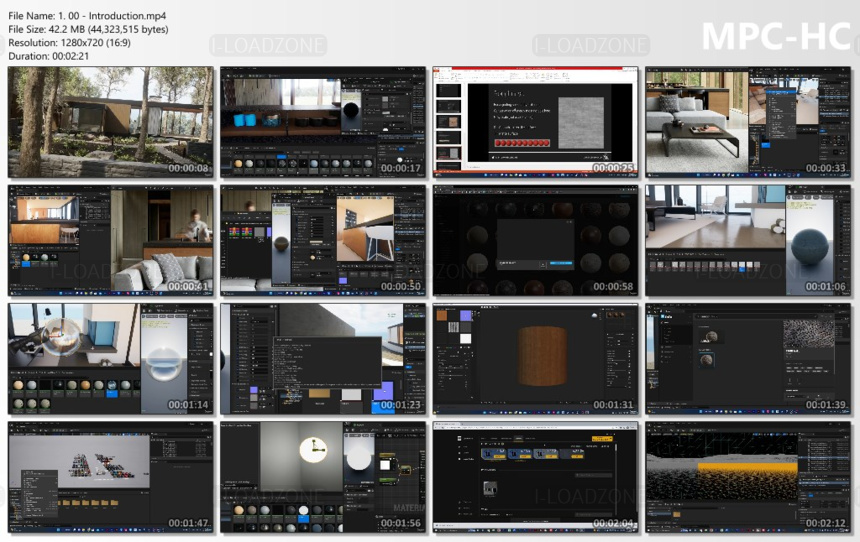Viewport: 860px width, 542px height.
Task: Select the thumbnail stamped 00:01:31
Action: [x=535, y=359]
